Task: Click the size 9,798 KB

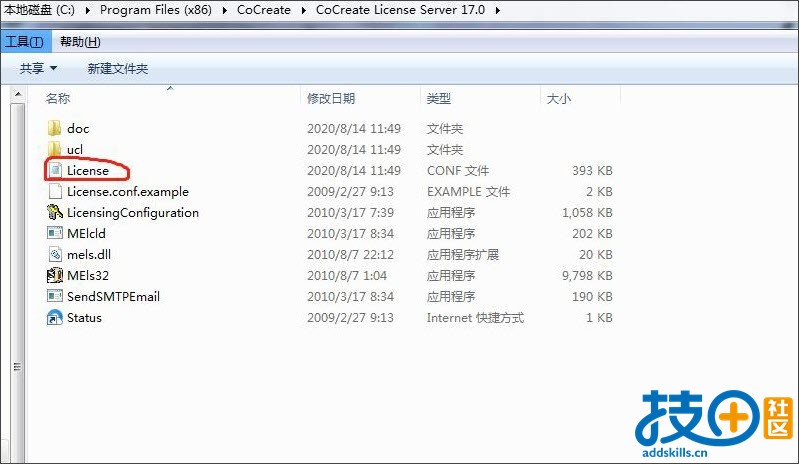Action: (587, 276)
